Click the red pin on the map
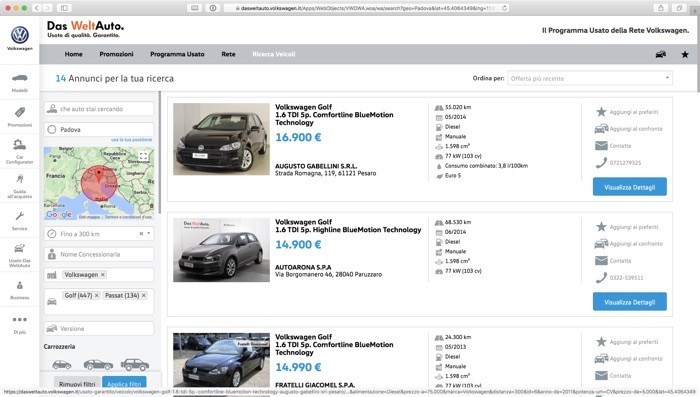The height and width of the screenshot is (397, 700). 99,174
